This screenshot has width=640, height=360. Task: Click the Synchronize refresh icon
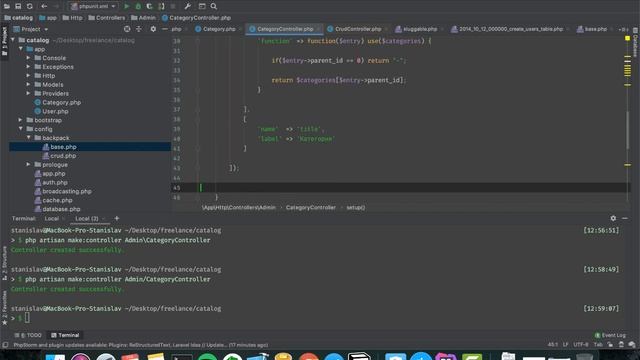30,6
